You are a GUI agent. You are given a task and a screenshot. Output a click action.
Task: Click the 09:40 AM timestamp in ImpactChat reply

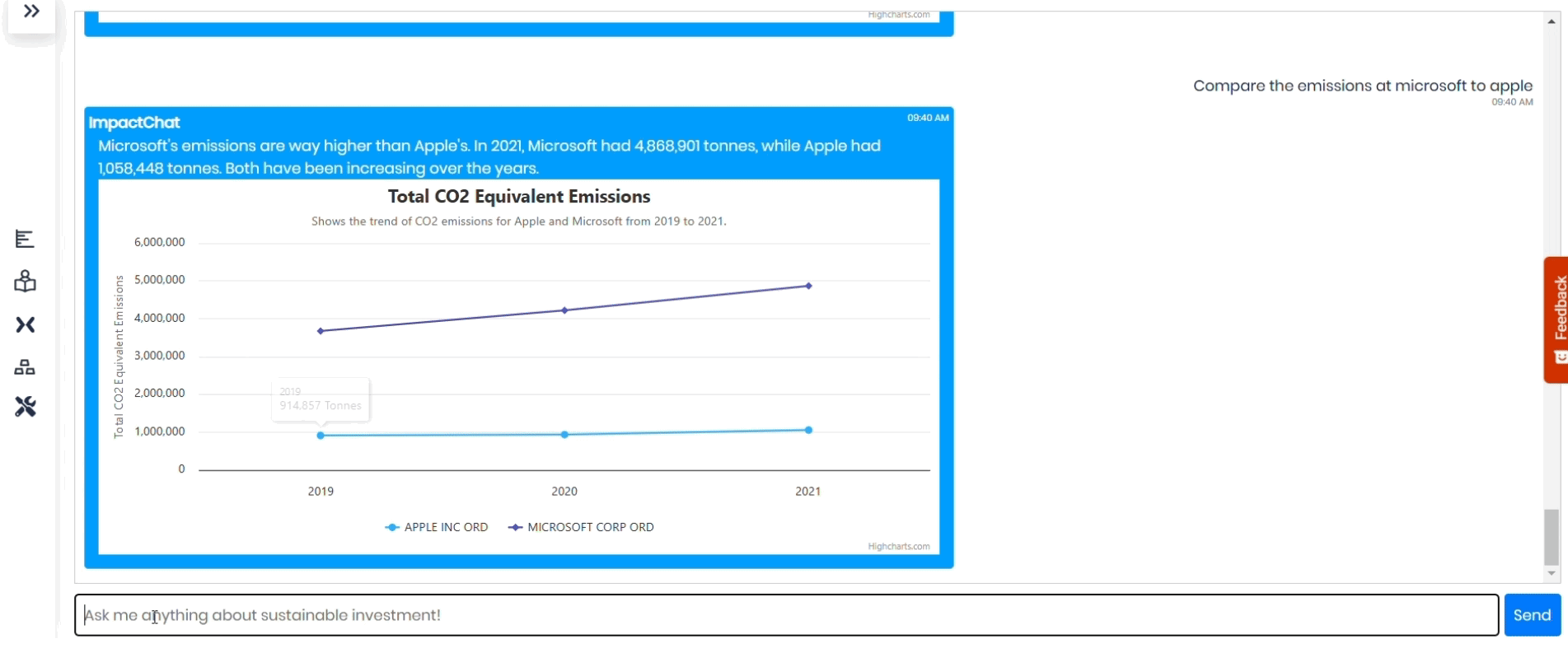[928, 118]
